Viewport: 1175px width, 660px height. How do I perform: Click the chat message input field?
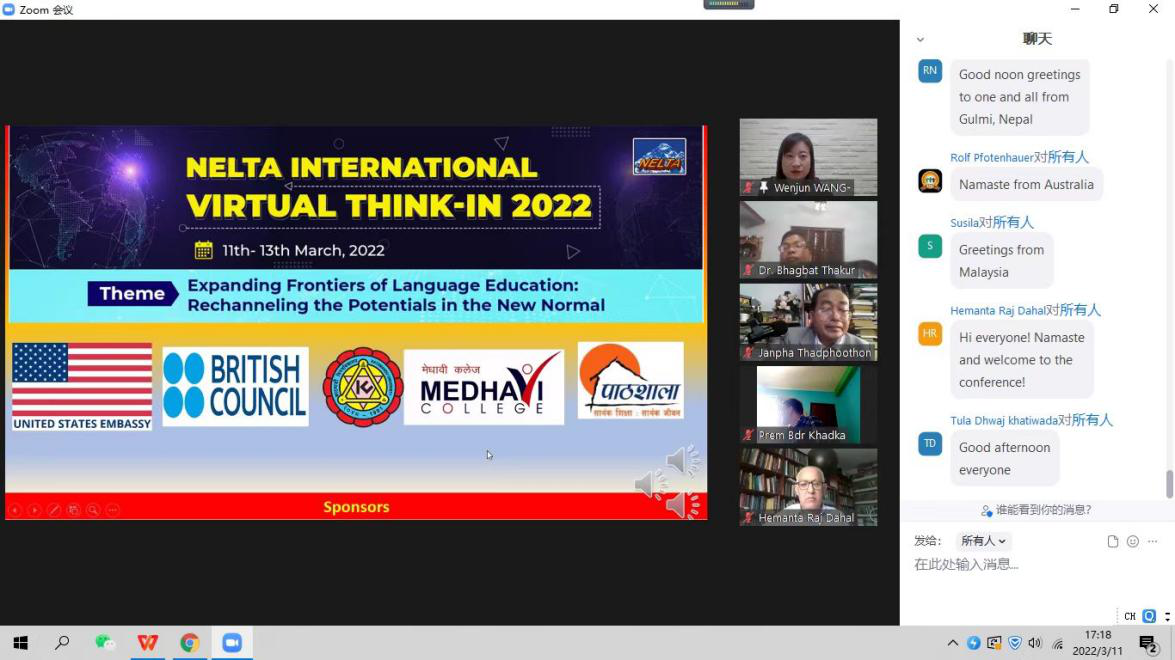pos(1030,565)
